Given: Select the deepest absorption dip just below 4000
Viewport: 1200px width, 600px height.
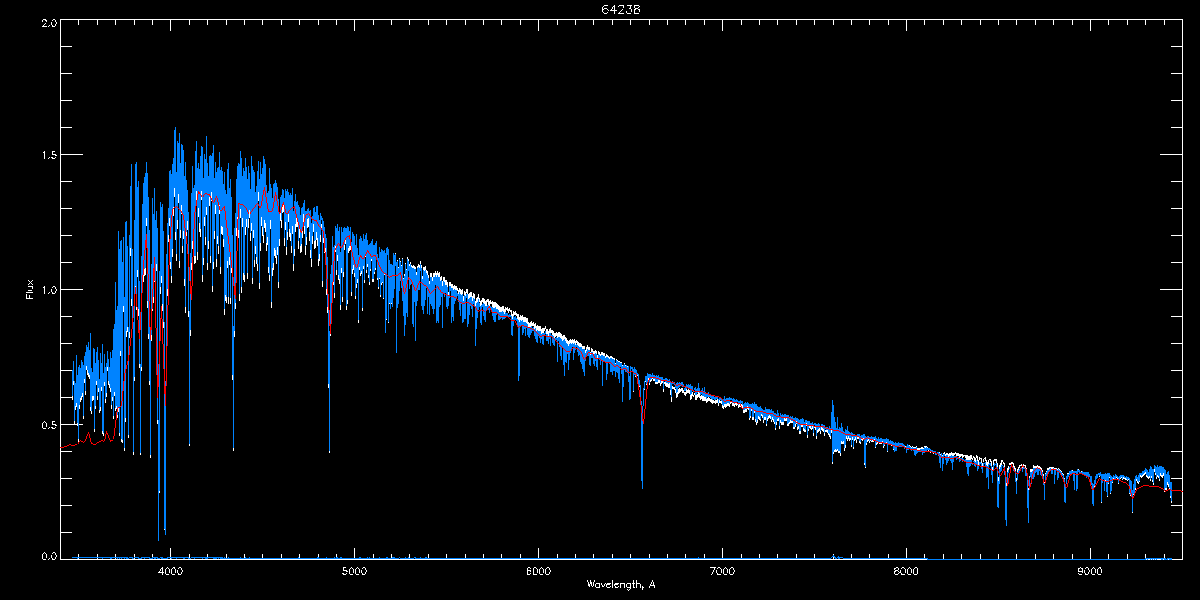Looking at the screenshot, I should (159, 538).
